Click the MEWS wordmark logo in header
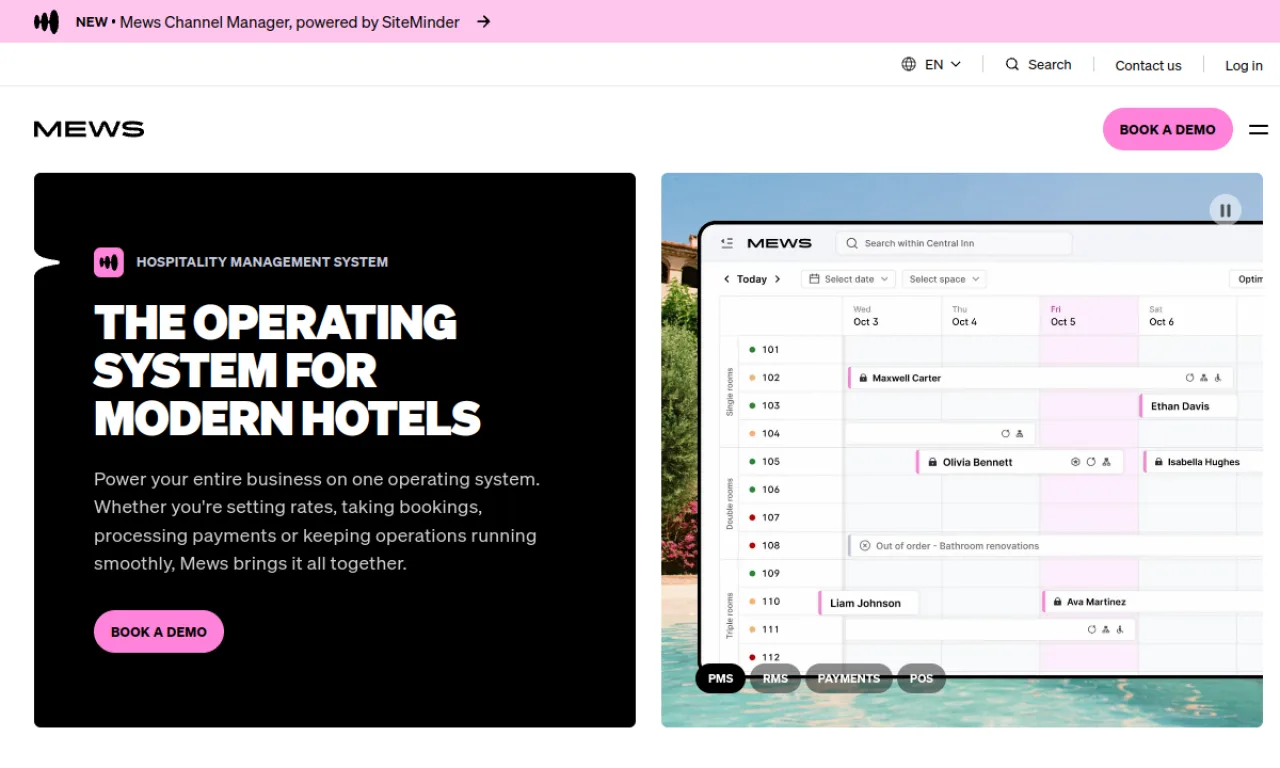The width and height of the screenshot is (1280, 768). point(89,129)
